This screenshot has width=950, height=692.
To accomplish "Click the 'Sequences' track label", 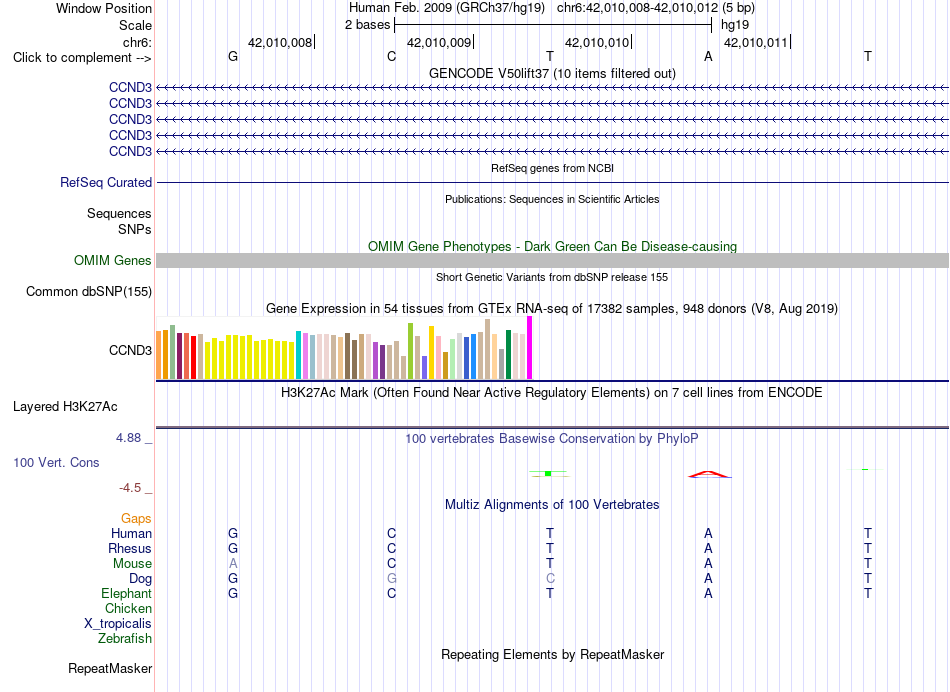I will pyautogui.click(x=119, y=213).
